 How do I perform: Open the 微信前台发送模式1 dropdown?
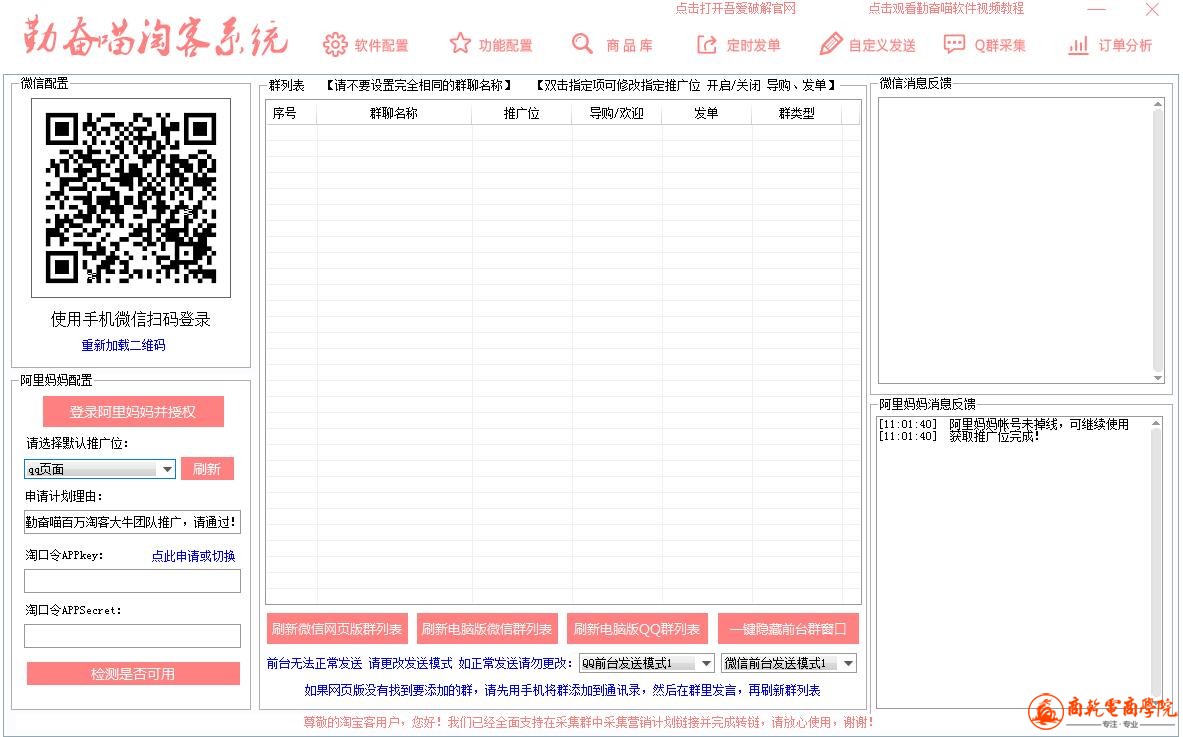point(788,663)
